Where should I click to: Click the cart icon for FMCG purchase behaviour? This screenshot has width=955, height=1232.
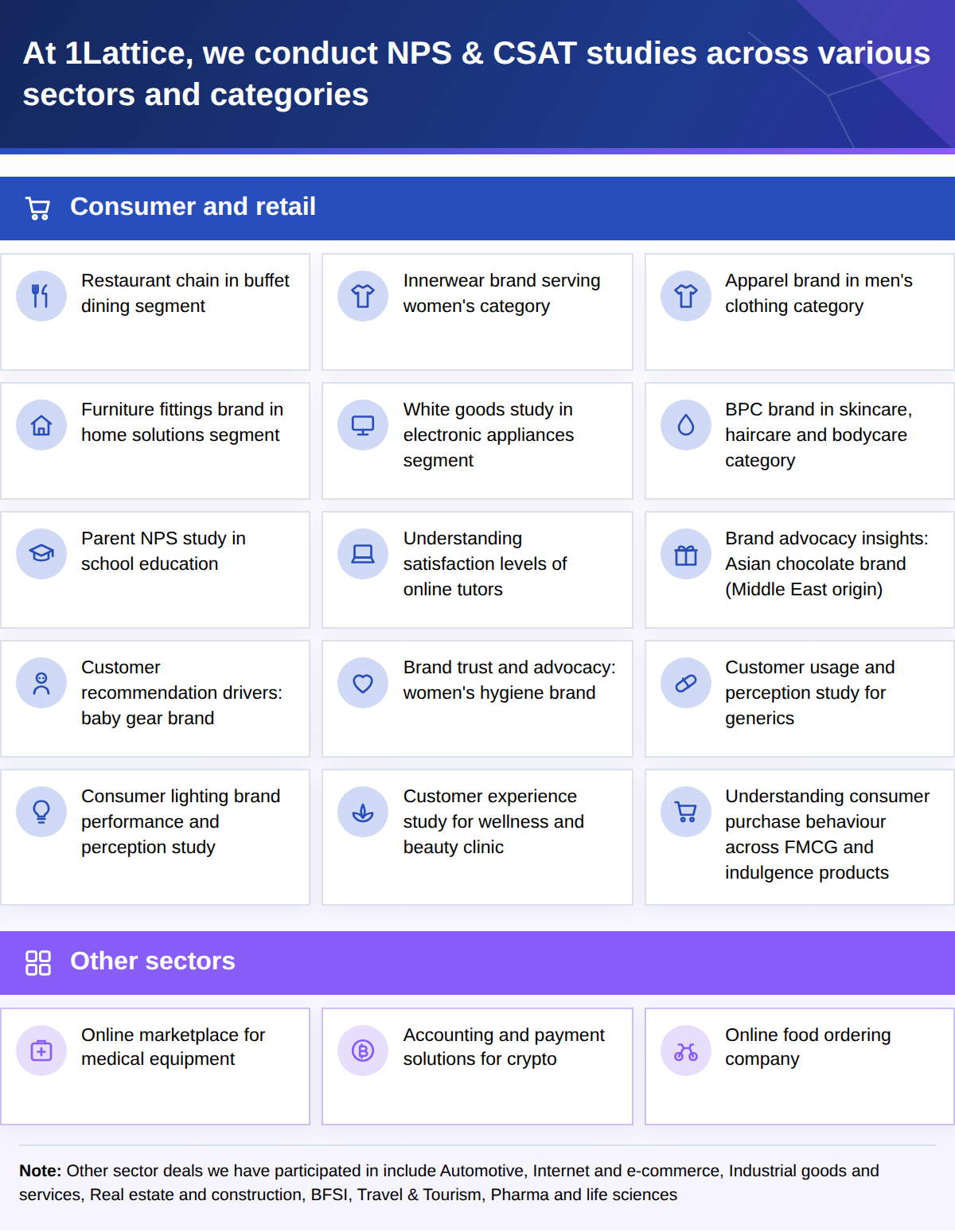(686, 812)
